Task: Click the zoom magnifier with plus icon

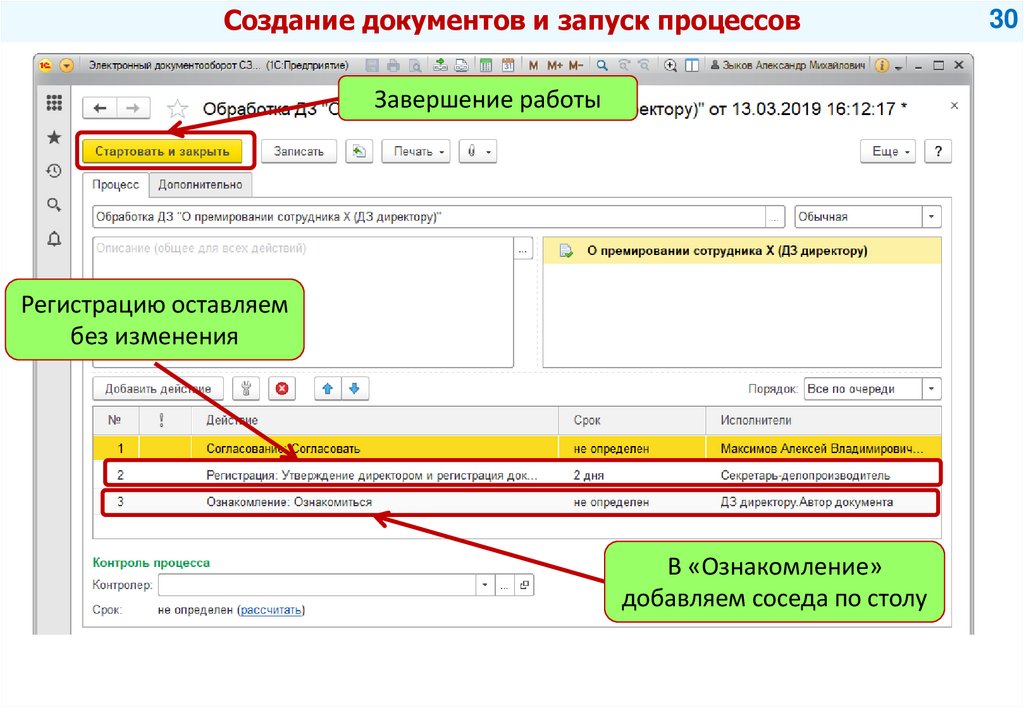Action: [670, 65]
